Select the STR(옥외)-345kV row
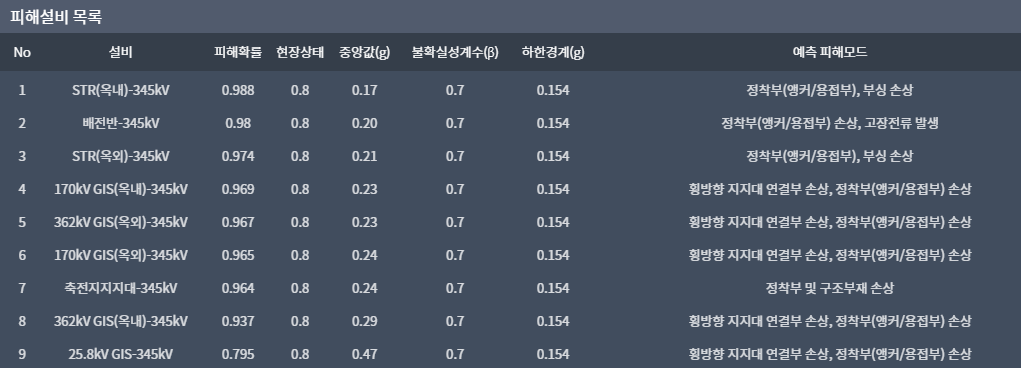This screenshot has width=1021, height=368. click(x=510, y=156)
